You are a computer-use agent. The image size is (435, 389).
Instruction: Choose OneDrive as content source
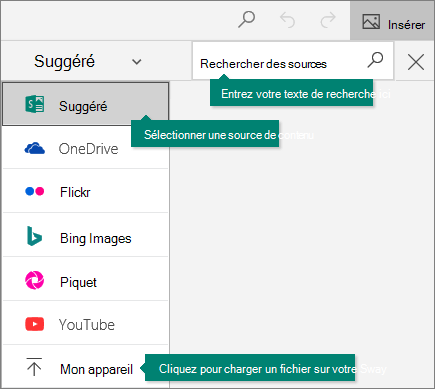pos(86,148)
